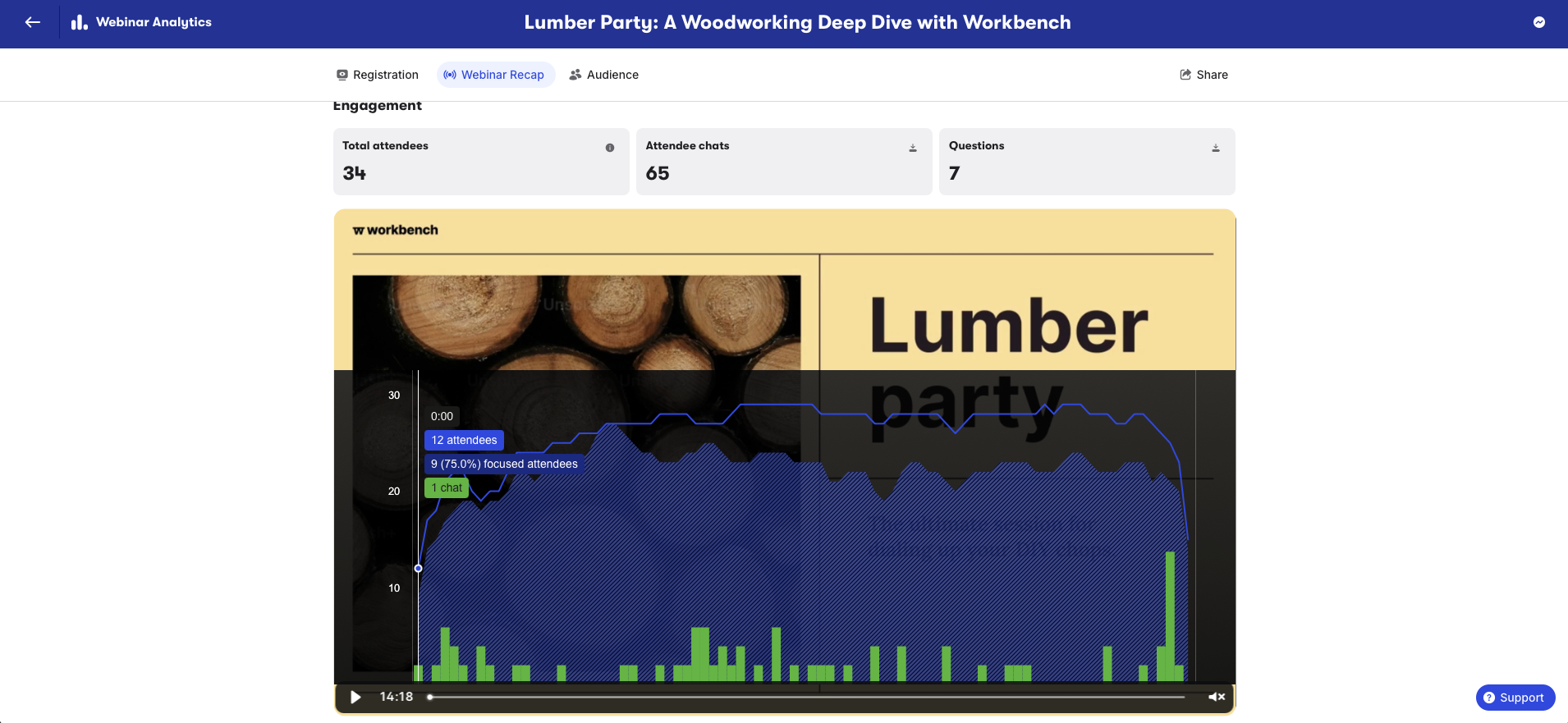Click the 12 attendees tooltip label
Image resolution: width=1568 pixels, height=723 pixels.
pos(464,440)
